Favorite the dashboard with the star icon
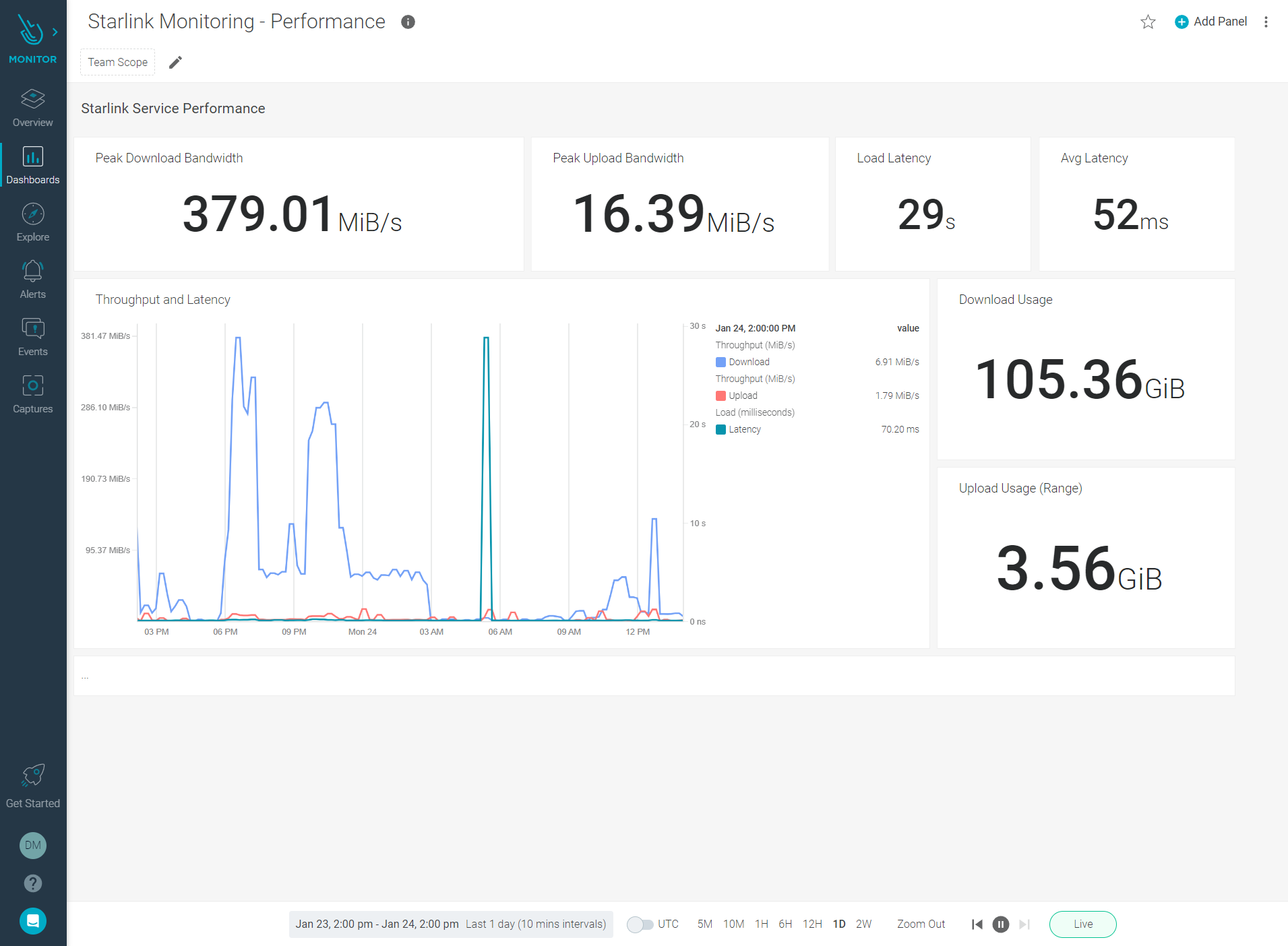This screenshot has width=1288, height=946. pos(1148,22)
